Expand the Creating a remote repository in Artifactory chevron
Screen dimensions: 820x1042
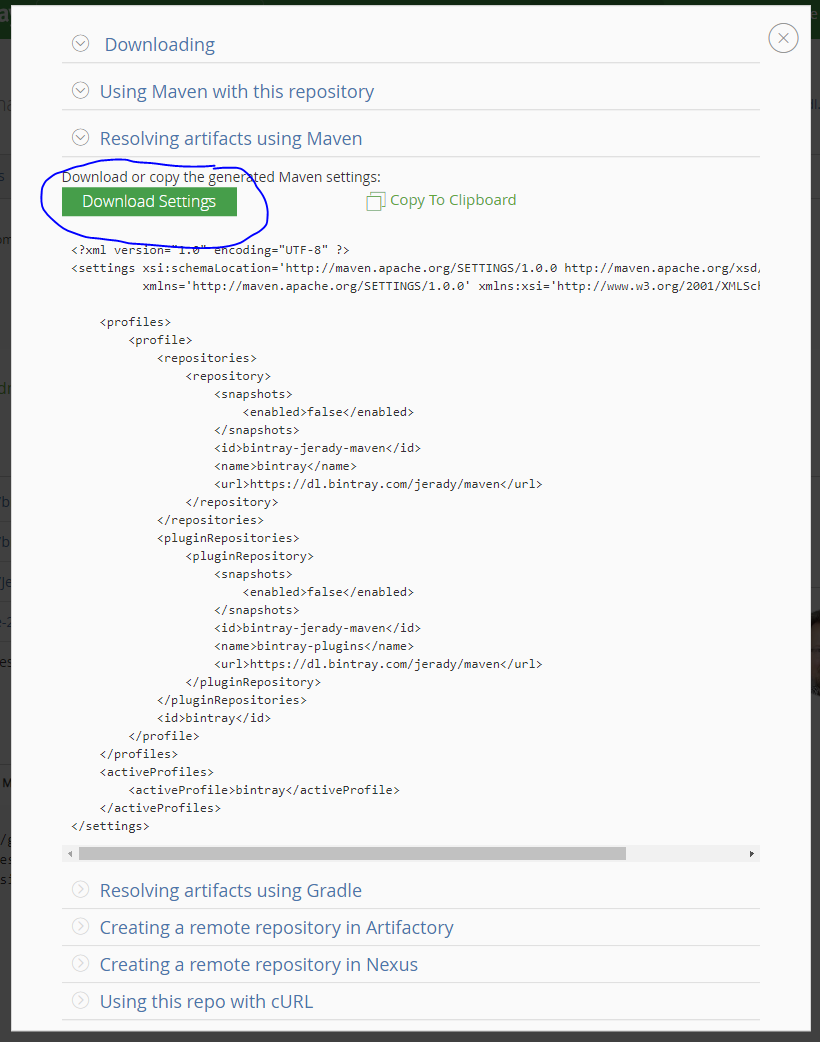click(80, 926)
